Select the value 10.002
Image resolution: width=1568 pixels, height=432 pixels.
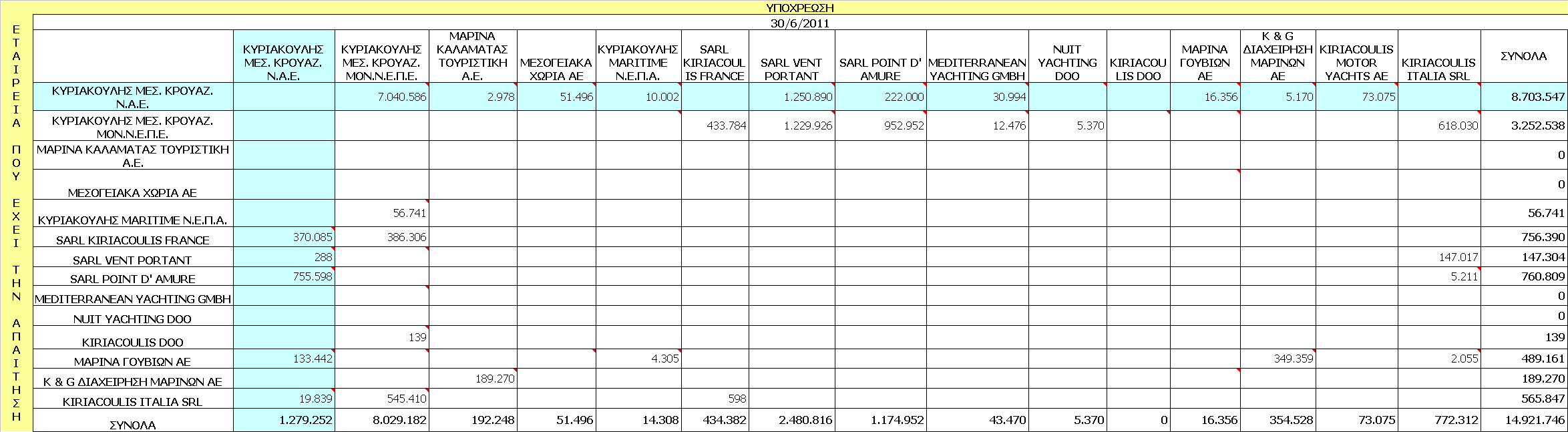(x=638, y=97)
